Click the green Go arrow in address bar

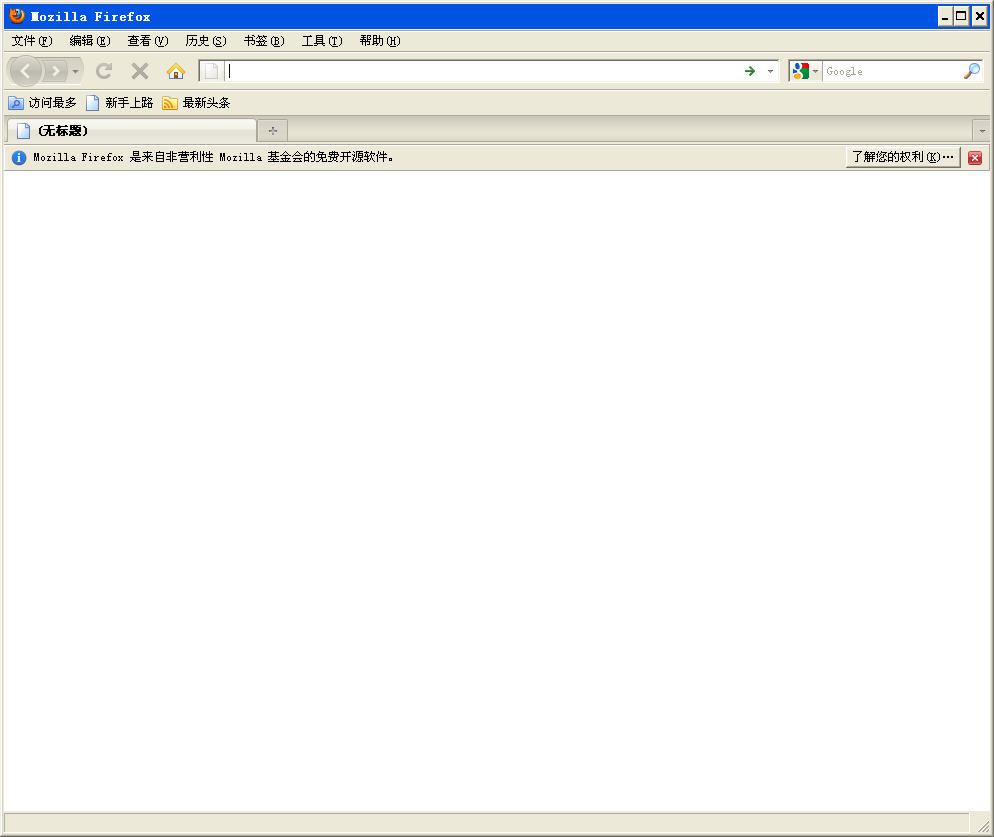(750, 71)
